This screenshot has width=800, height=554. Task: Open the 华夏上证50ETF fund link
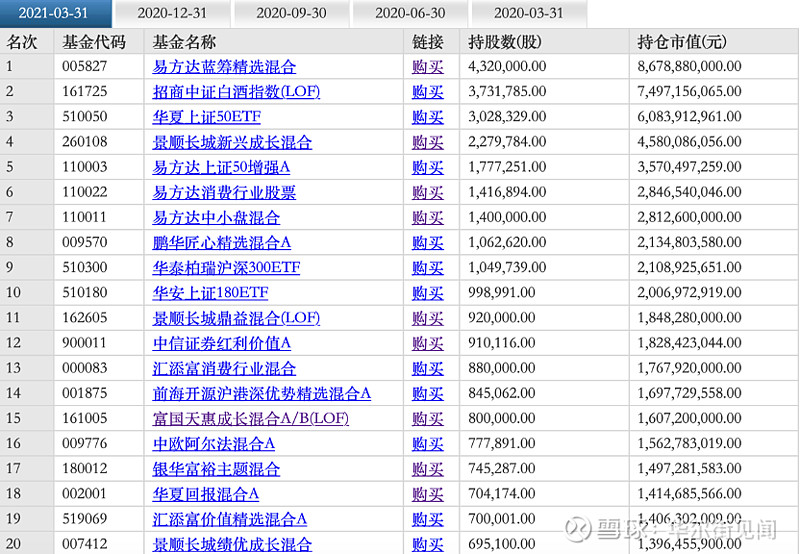point(206,116)
